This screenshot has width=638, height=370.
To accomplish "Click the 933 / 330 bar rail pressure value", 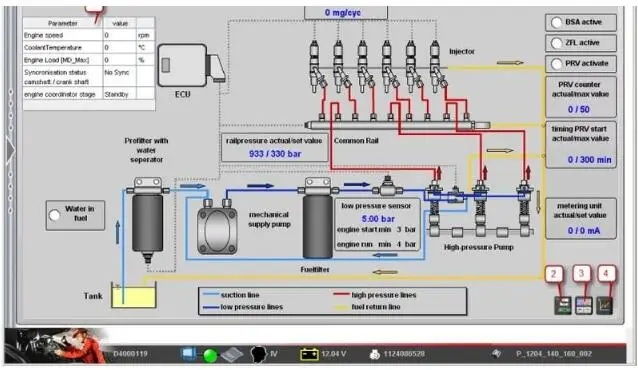I will tap(275, 154).
